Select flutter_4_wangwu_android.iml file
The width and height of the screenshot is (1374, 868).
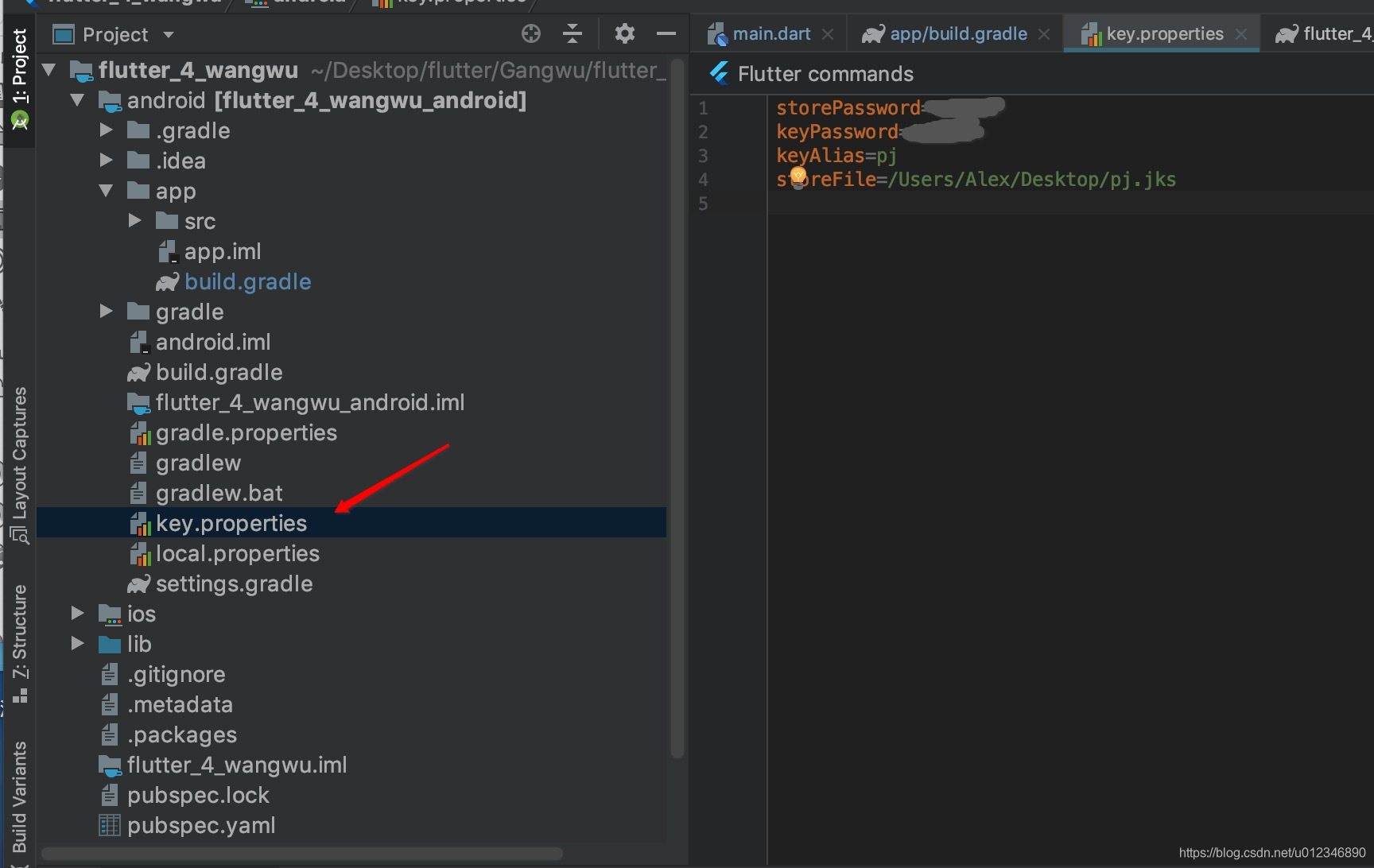coord(310,403)
